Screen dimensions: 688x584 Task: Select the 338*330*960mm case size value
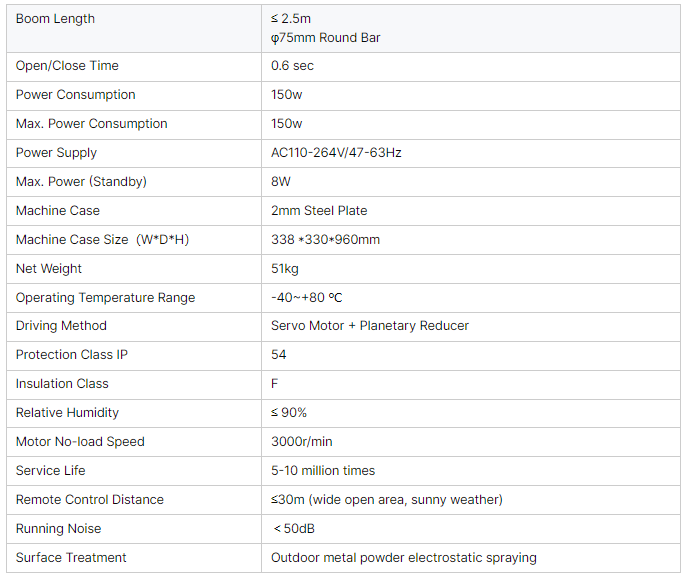[x=326, y=240]
